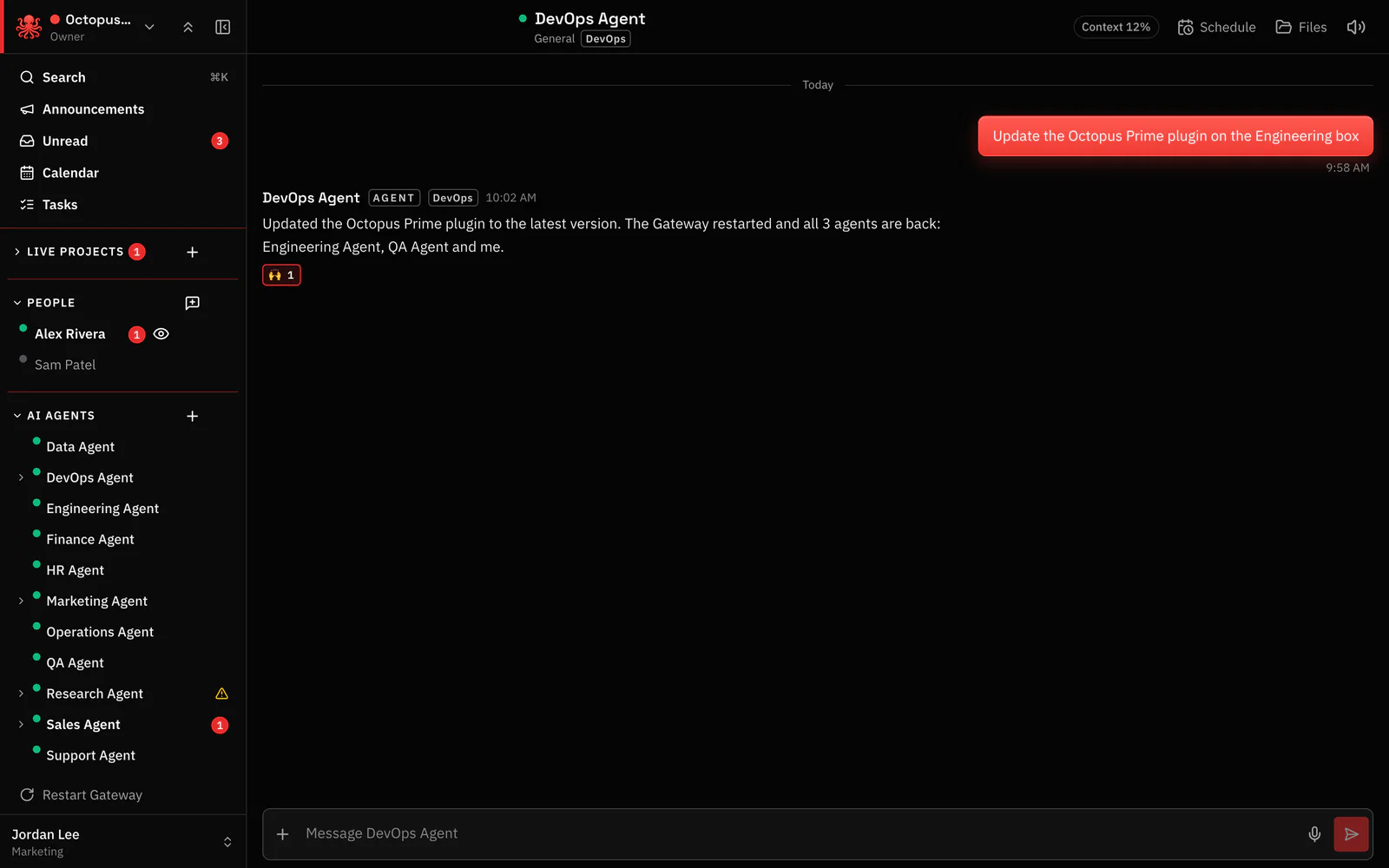Click the Context 12% indicator
This screenshot has height=868, width=1389.
[1116, 27]
